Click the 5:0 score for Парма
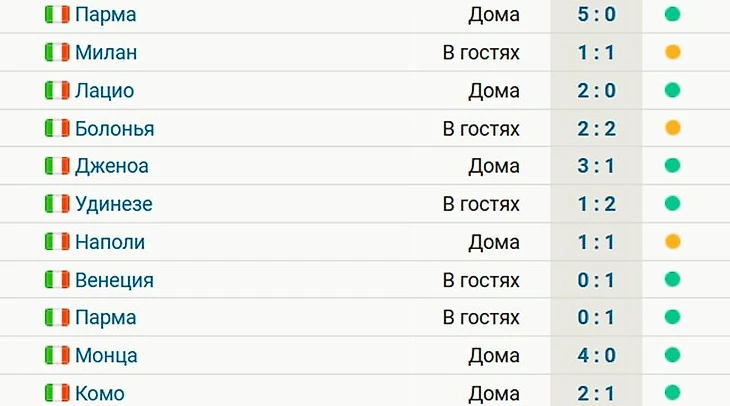 point(596,15)
